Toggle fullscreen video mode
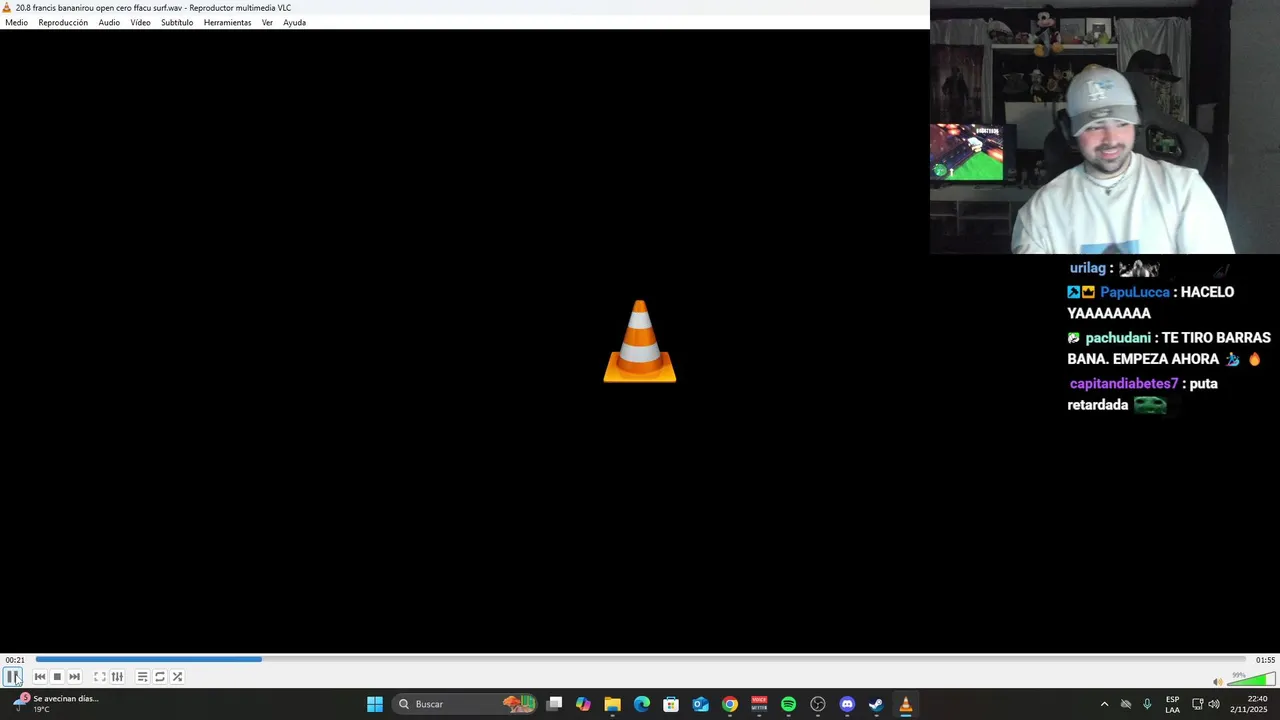Screen dimensions: 1280x720 tap(100, 677)
